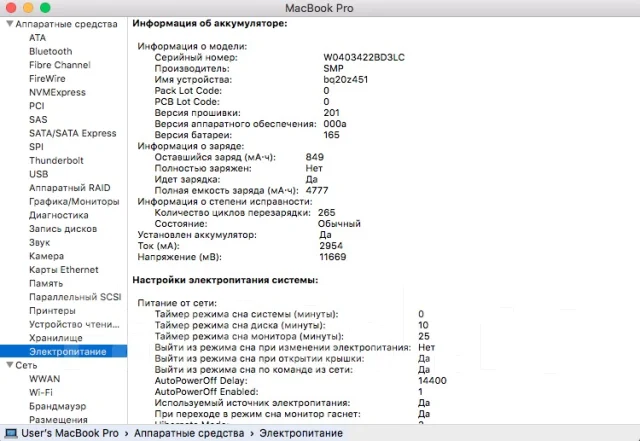Image resolution: width=640 pixels, height=441 pixels.
Task: Click the yellow minimize window button
Action: [28, 7]
